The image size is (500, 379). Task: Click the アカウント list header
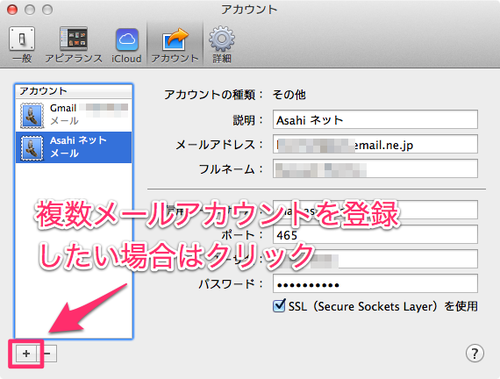pyautogui.click(x=74, y=91)
